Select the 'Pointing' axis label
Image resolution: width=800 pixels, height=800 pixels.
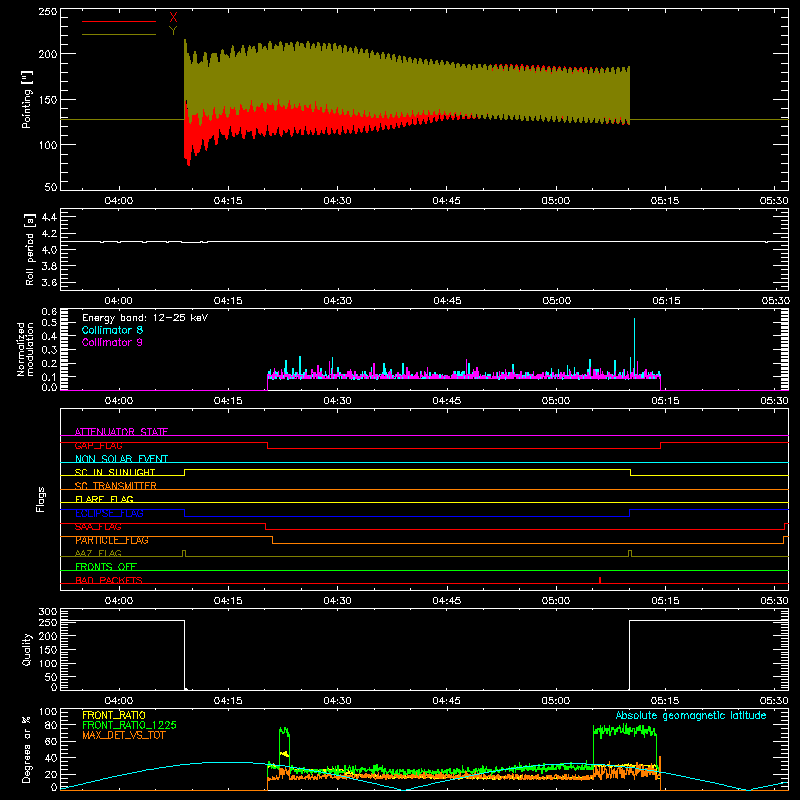point(27,99)
